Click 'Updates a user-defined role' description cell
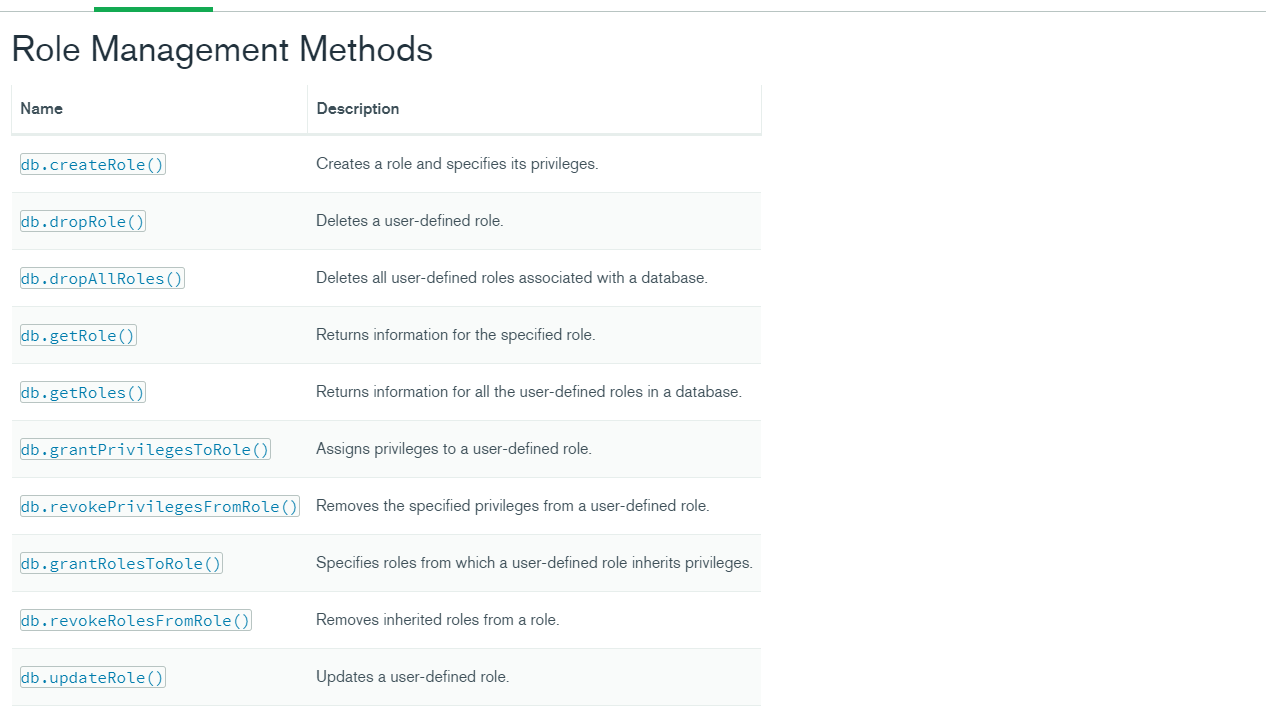 (534, 677)
